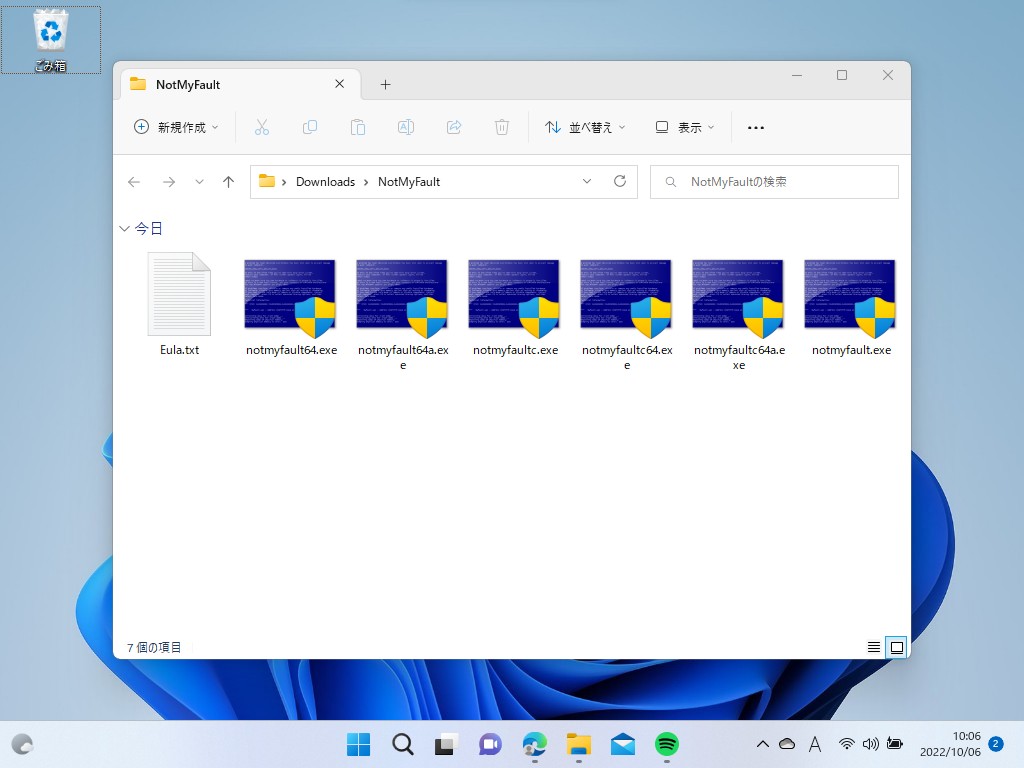Open the See more ellipsis menu
Image resolution: width=1024 pixels, height=768 pixels.
click(756, 127)
